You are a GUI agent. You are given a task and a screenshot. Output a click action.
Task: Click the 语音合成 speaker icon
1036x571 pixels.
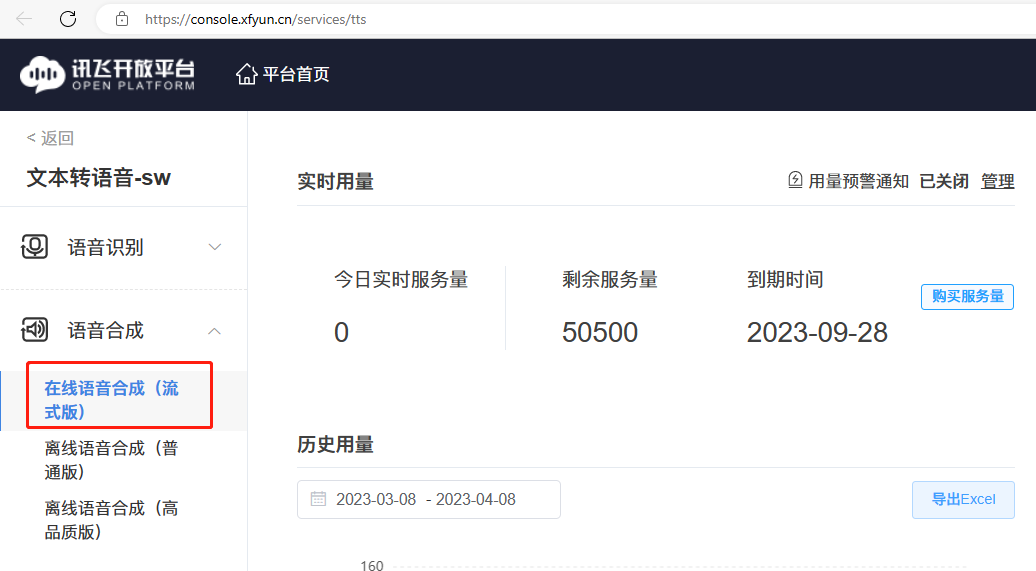pyautogui.click(x=34, y=329)
